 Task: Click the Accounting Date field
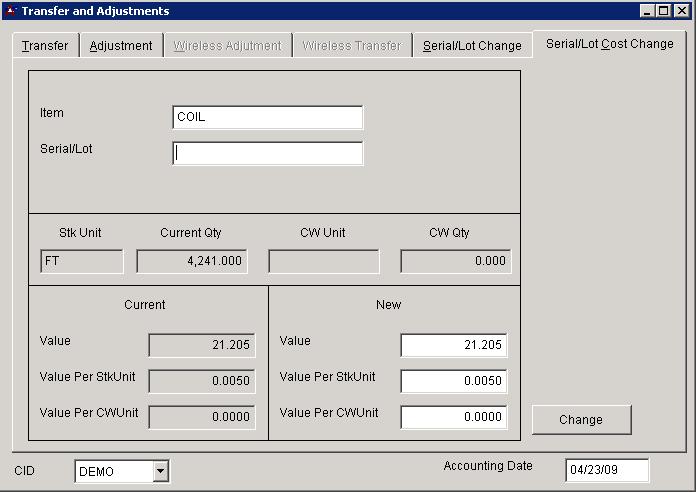coord(606,470)
